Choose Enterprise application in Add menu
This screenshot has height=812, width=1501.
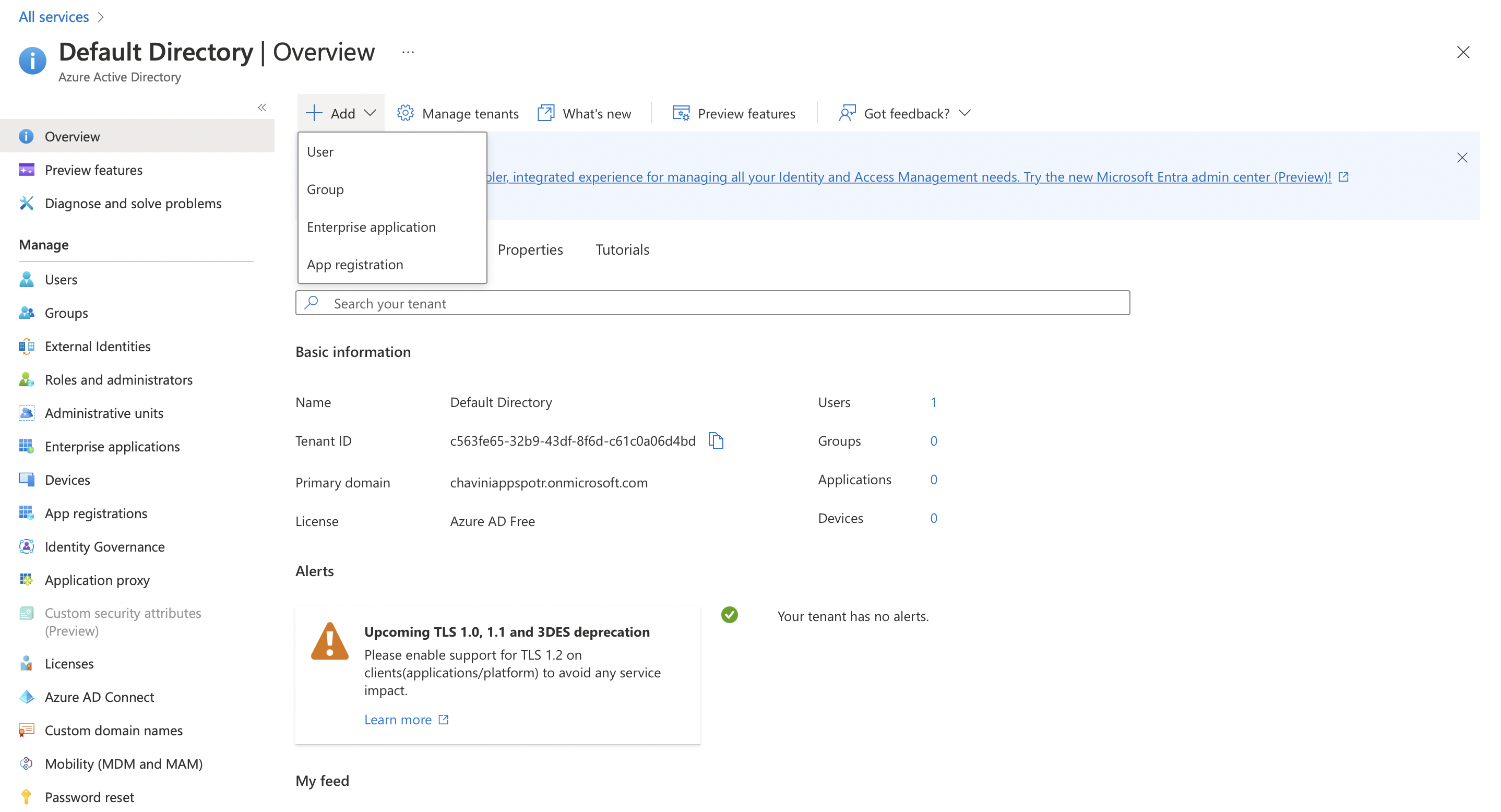(x=392, y=226)
